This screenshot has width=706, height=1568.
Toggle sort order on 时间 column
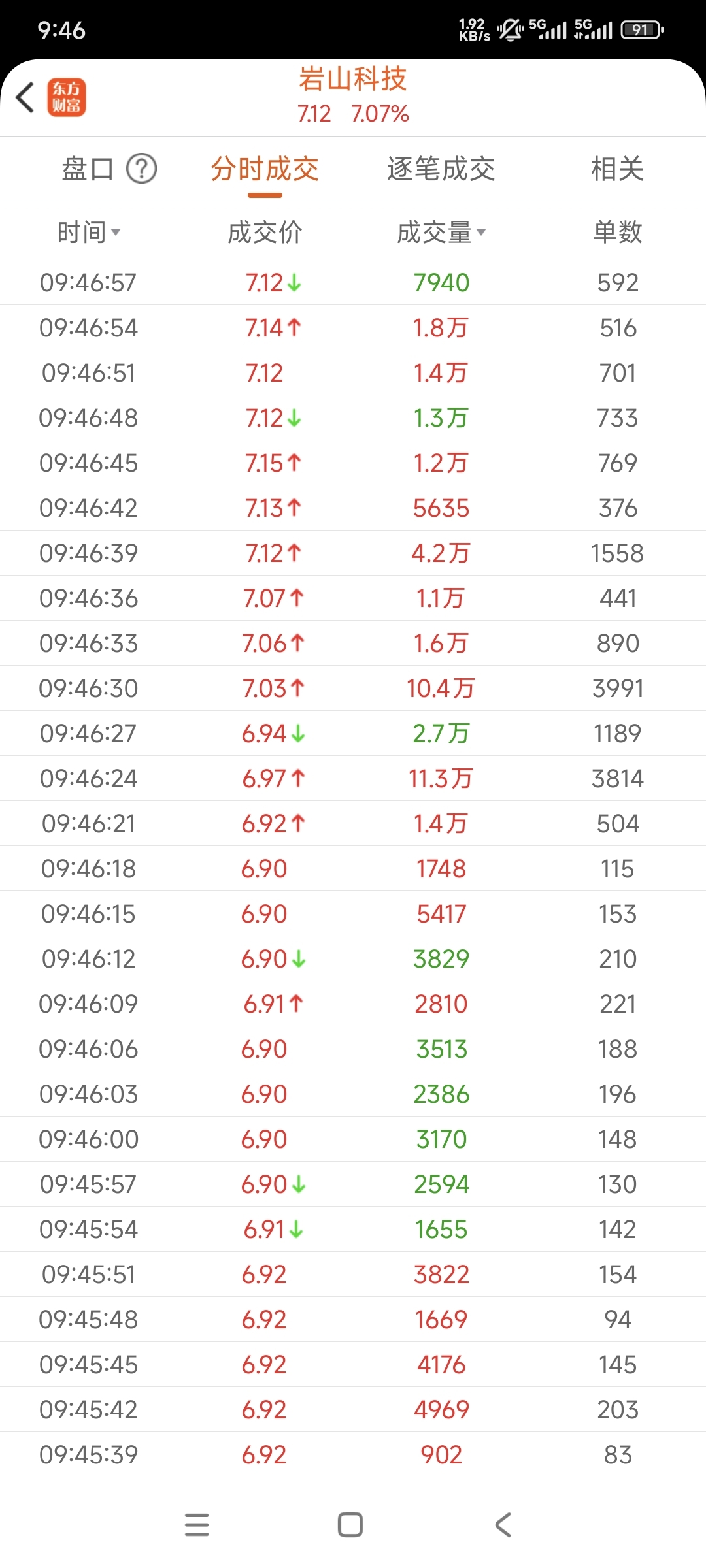pos(88,232)
